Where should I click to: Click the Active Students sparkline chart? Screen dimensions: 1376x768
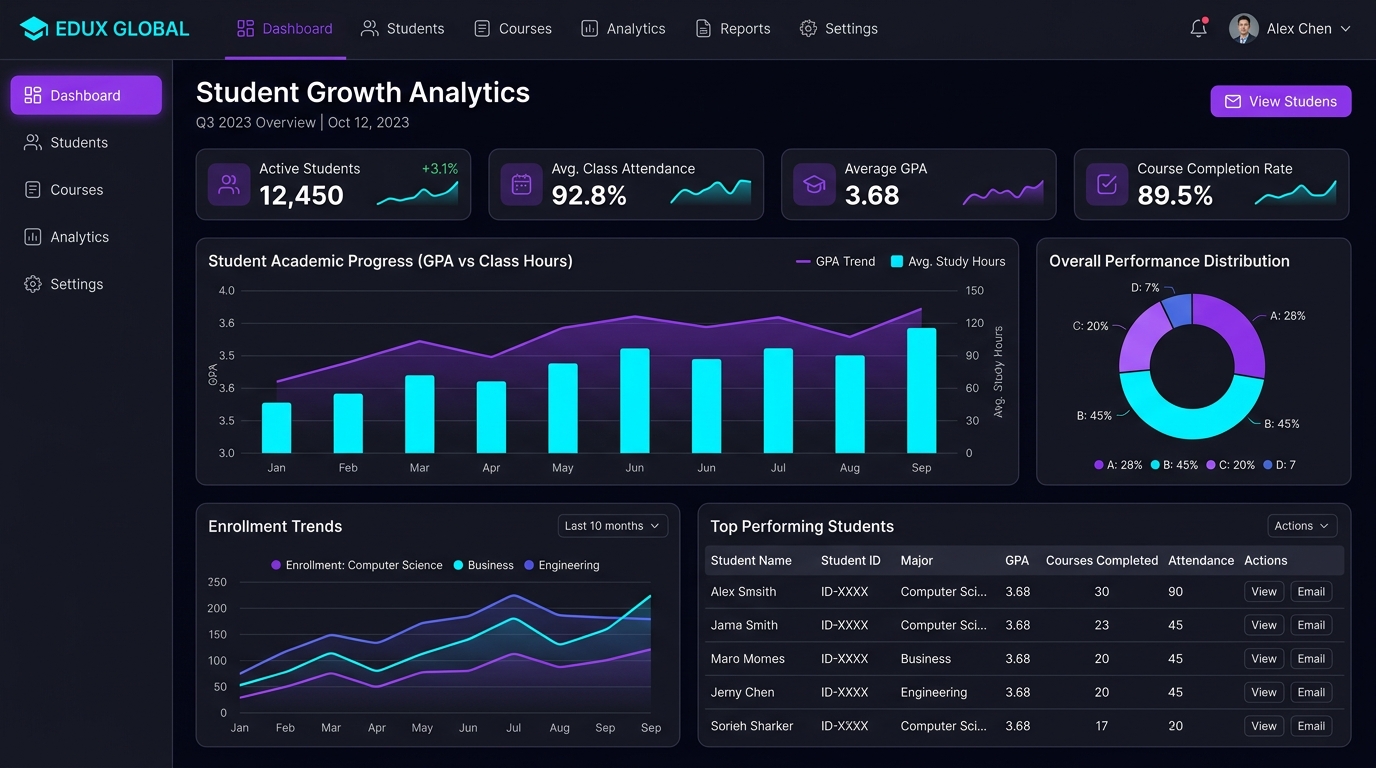pos(418,194)
